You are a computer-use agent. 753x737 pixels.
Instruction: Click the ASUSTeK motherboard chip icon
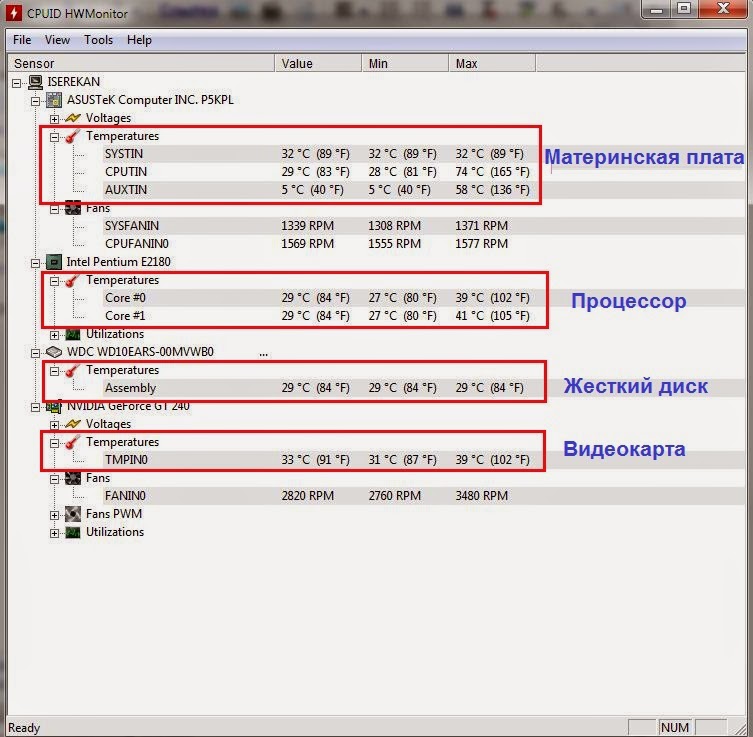pos(54,100)
